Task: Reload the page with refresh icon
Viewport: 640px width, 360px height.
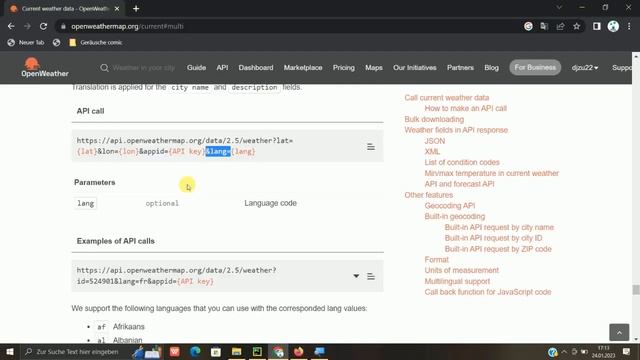Action: (x=43, y=26)
